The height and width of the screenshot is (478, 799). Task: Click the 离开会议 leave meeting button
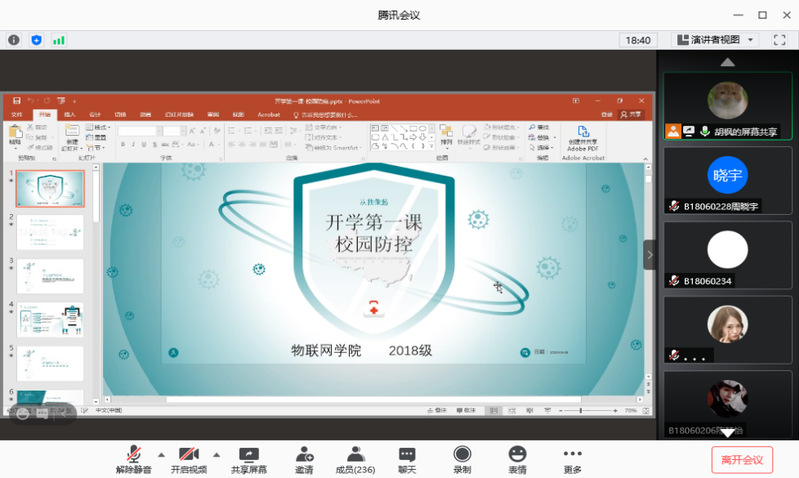point(741,460)
